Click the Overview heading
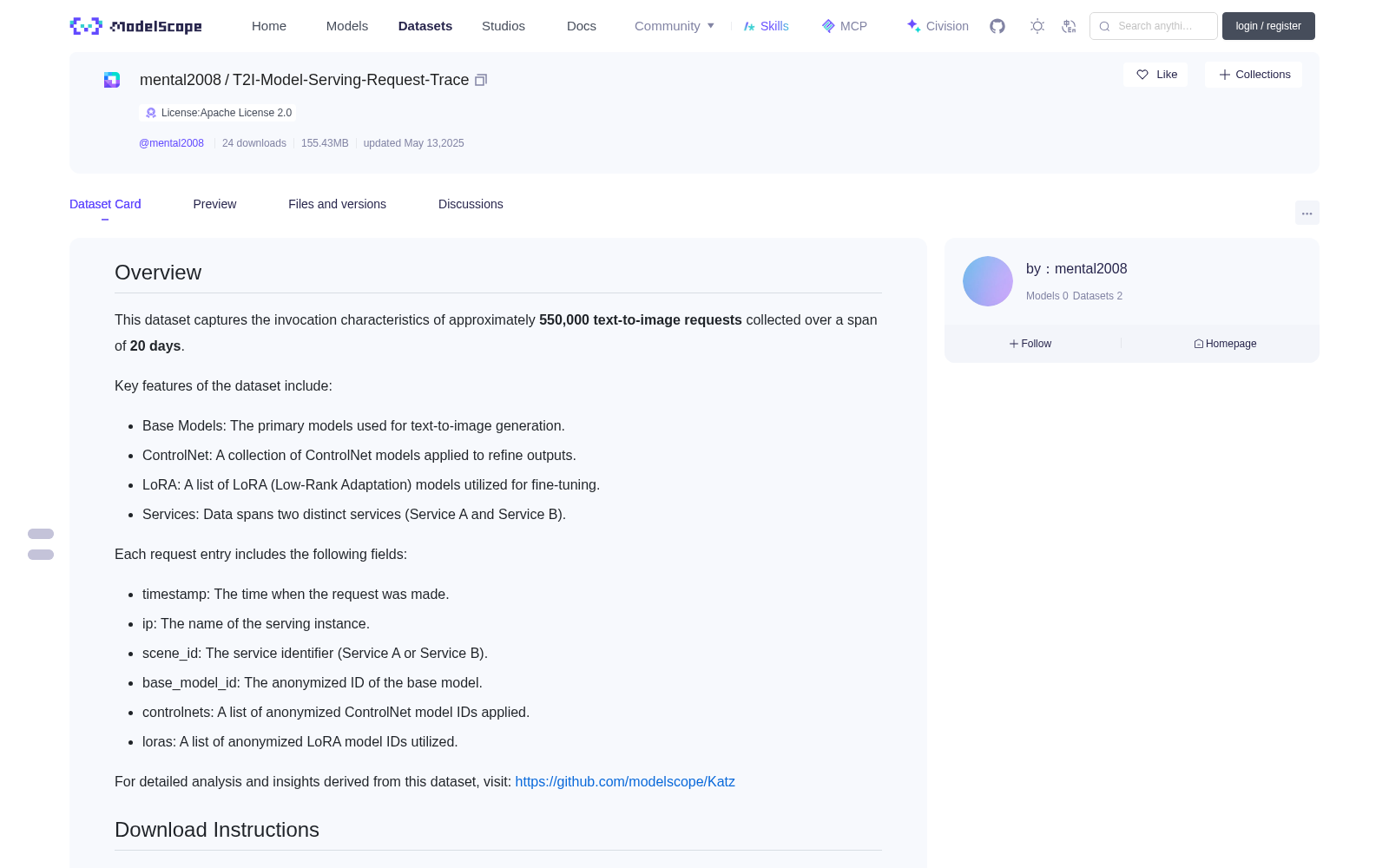Screen dimensions: 1389x868 point(158,273)
